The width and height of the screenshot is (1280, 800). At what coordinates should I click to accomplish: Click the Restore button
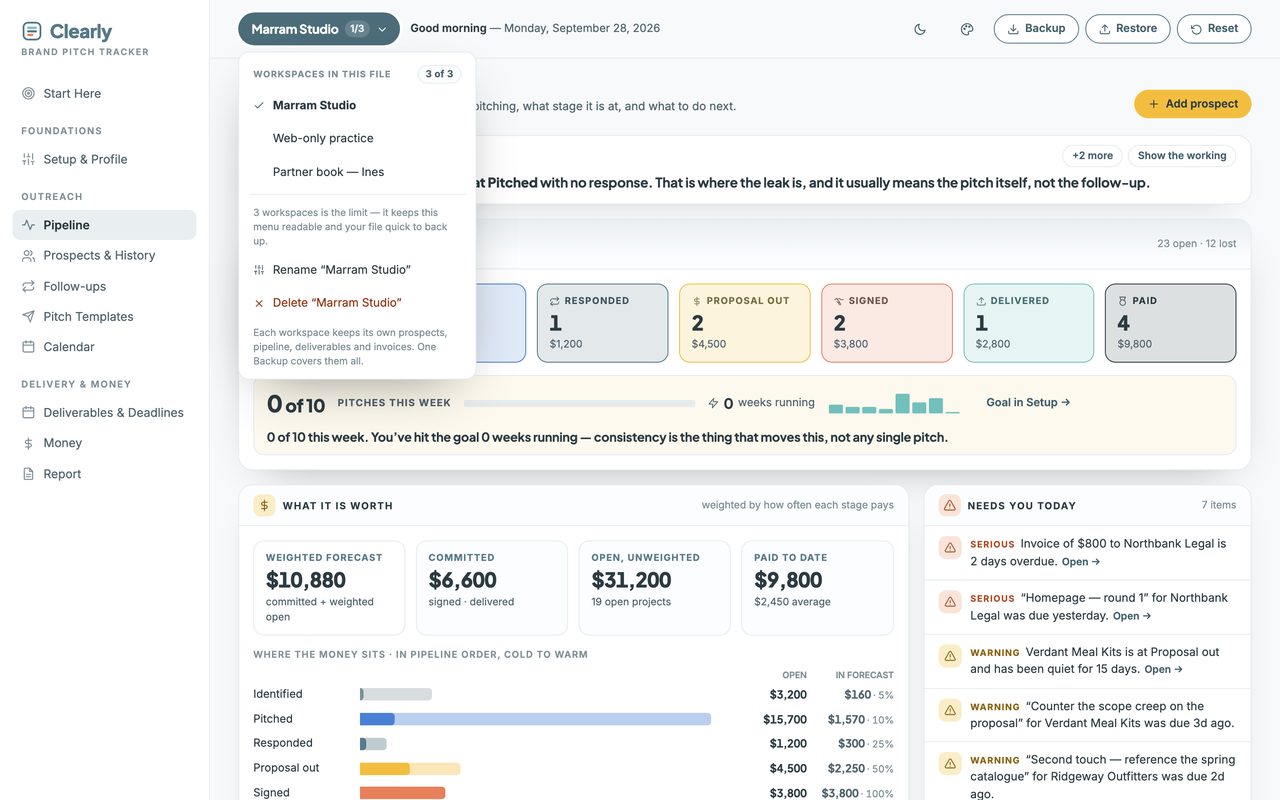point(1128,29)
